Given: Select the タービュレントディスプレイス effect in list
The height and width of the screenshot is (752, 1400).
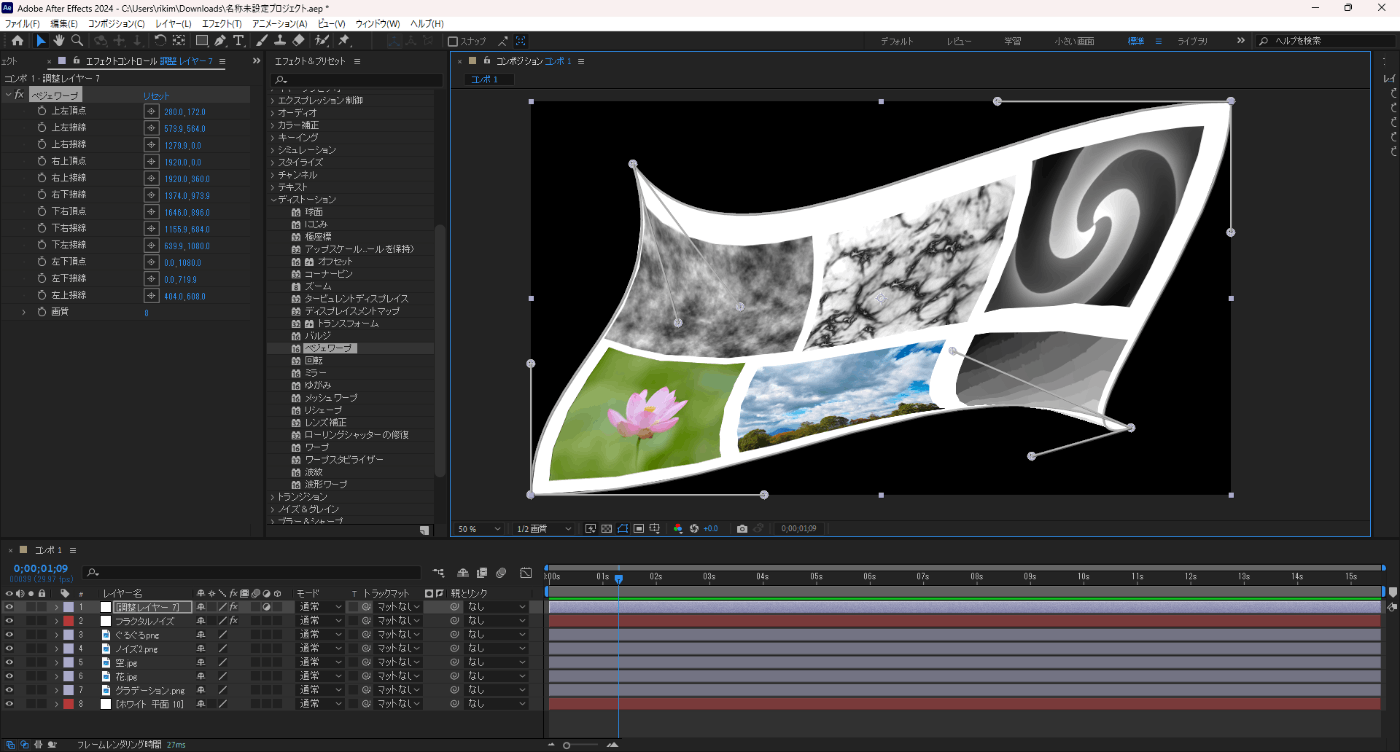Looking at the screenshot, I should [x=356, y=299].
